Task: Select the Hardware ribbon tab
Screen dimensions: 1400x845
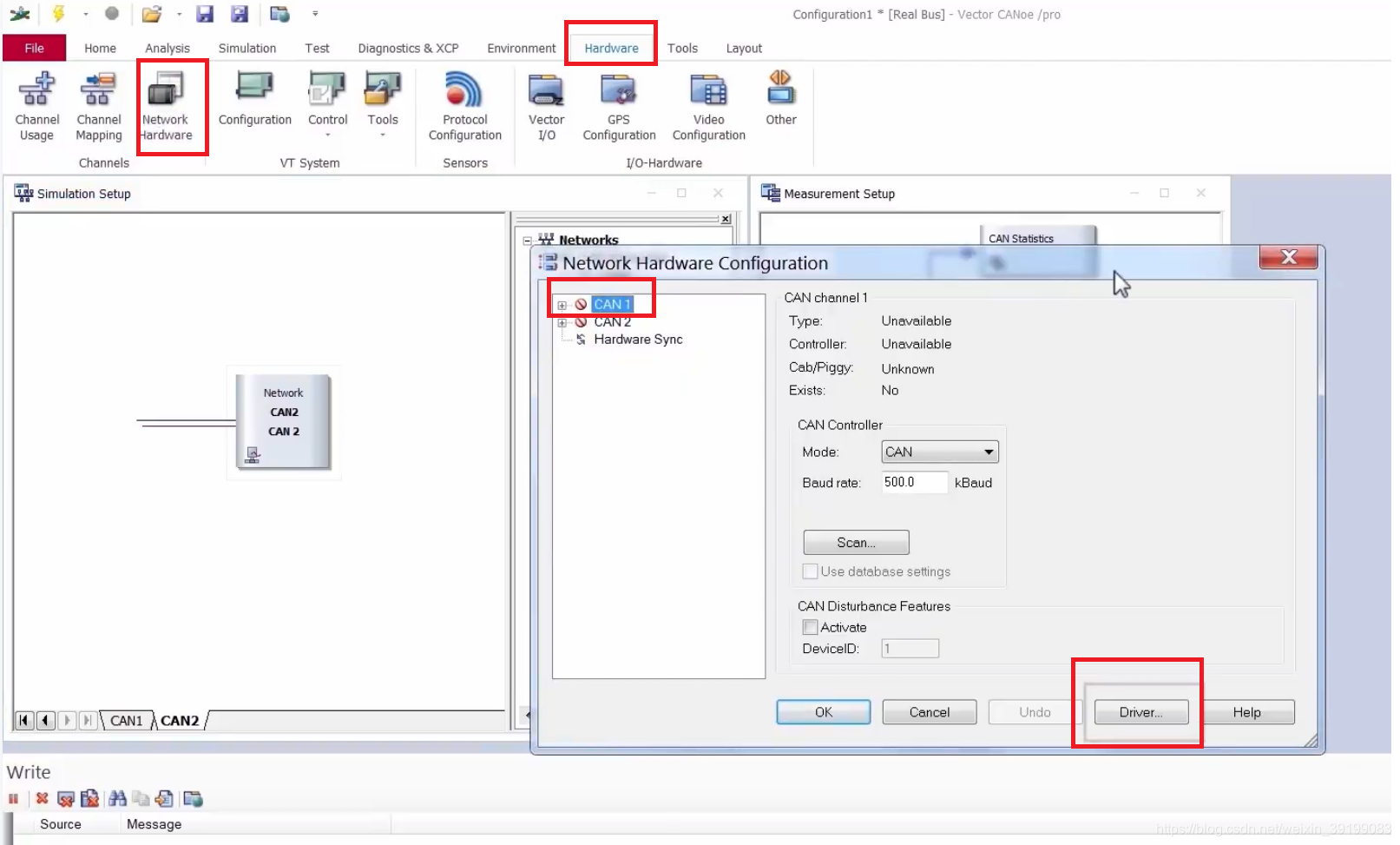Action: (611, 48)
